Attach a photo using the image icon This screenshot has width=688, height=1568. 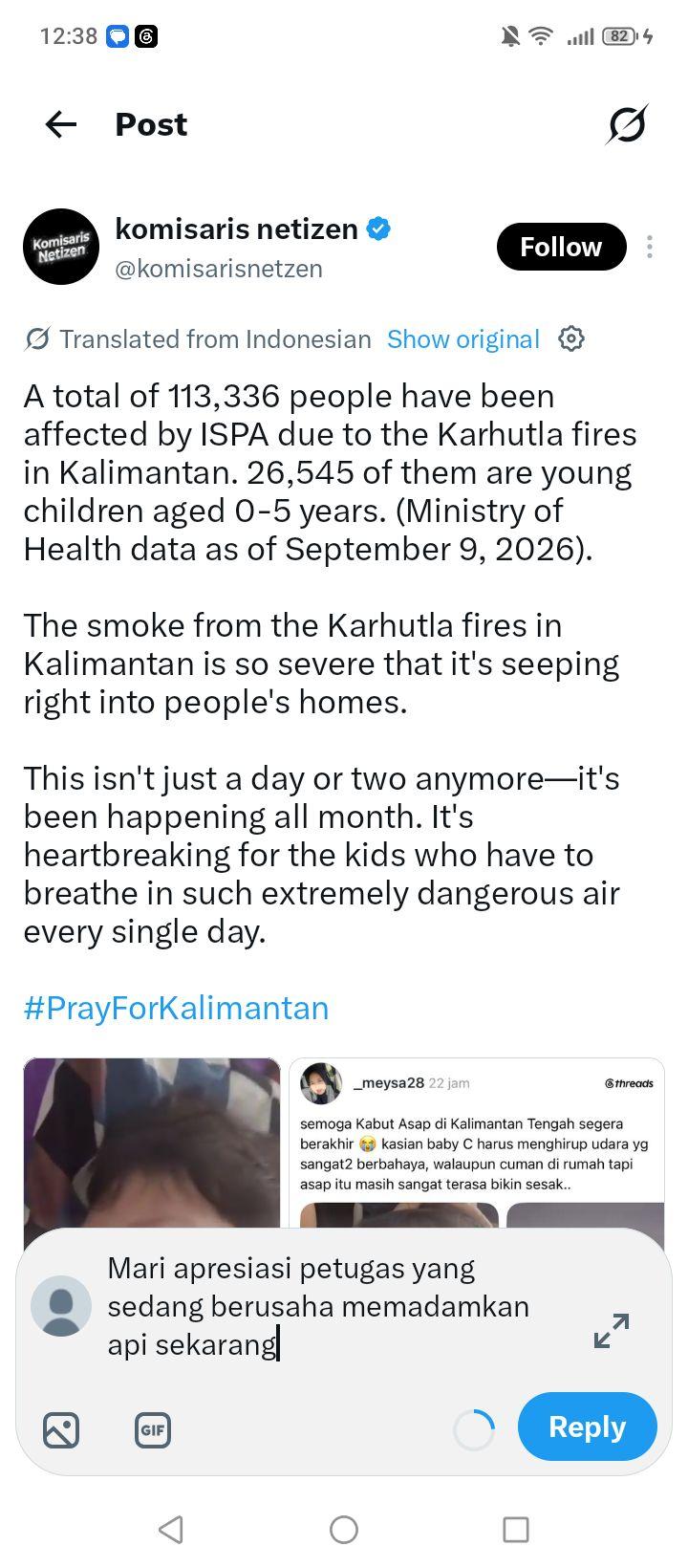coord(61,1430)
